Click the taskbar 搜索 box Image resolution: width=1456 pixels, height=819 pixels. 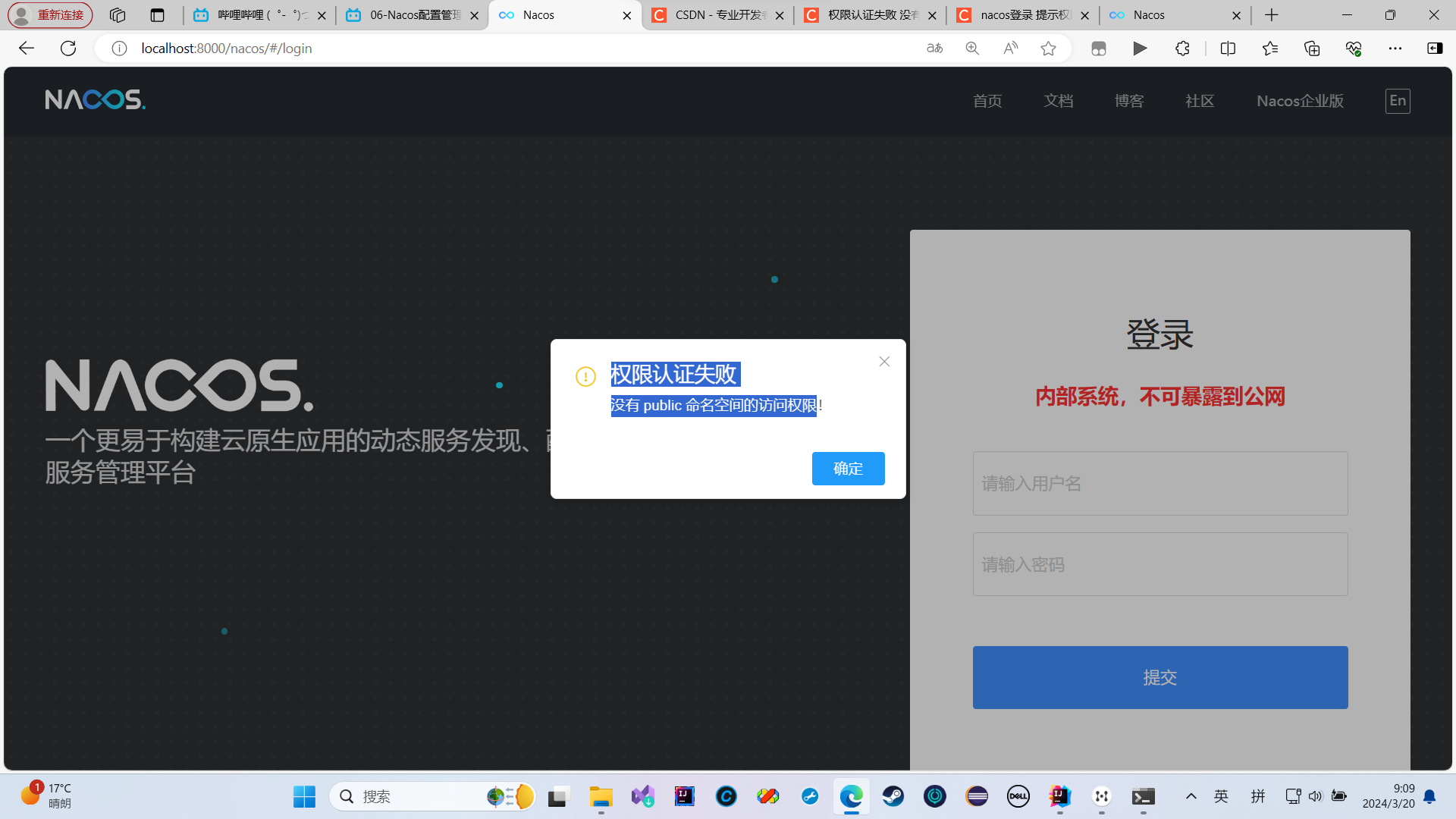[x=432, y=796]
